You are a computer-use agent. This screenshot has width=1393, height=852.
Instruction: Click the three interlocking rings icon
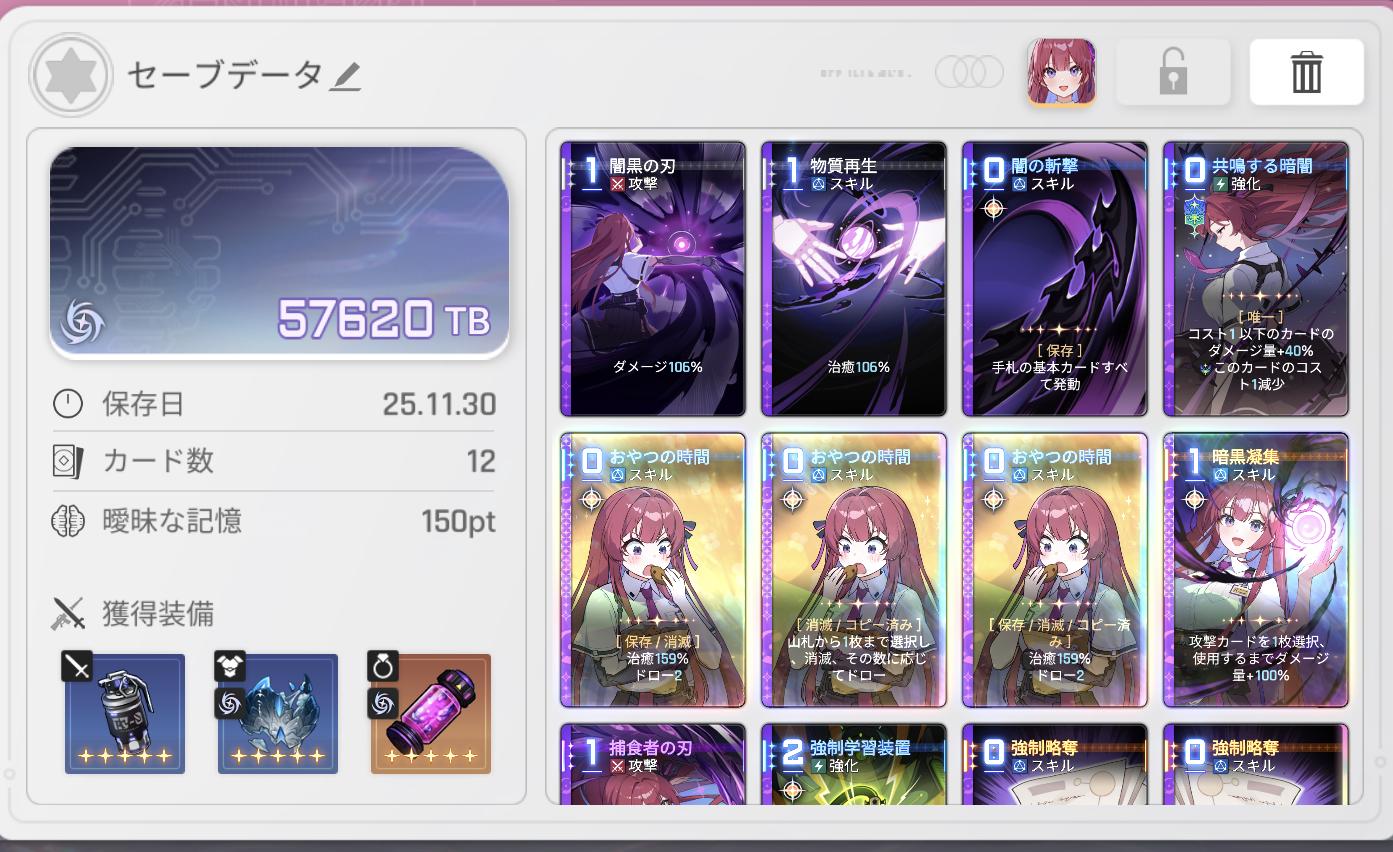tap(969, 71)
